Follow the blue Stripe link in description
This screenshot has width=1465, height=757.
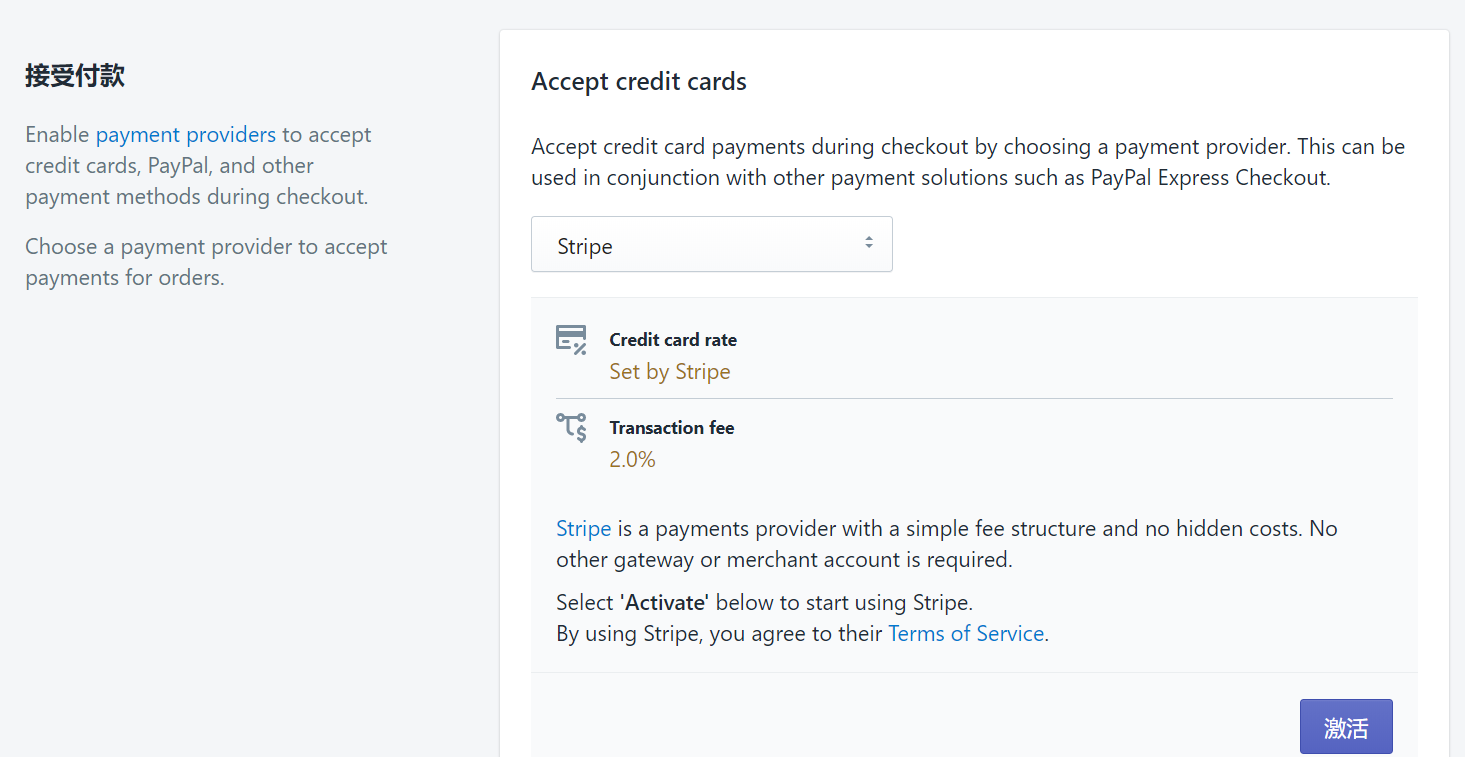click(583, 528)
